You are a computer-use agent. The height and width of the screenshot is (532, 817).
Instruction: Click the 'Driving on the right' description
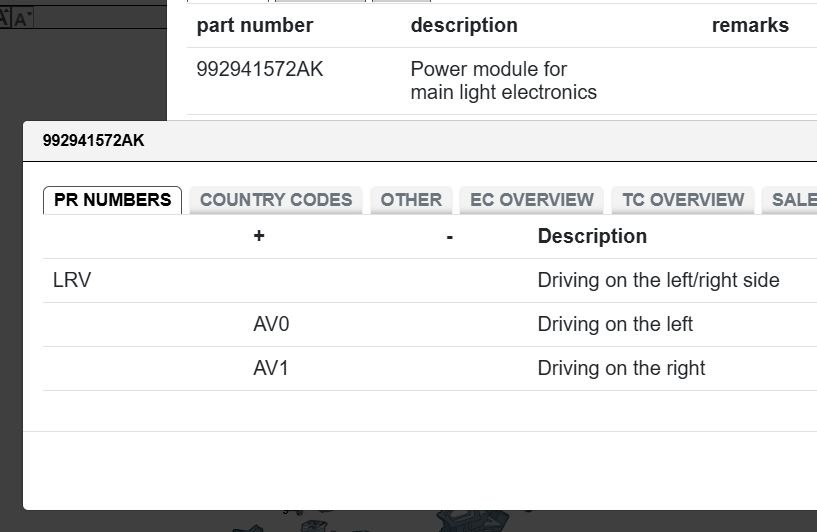(621, 369)
